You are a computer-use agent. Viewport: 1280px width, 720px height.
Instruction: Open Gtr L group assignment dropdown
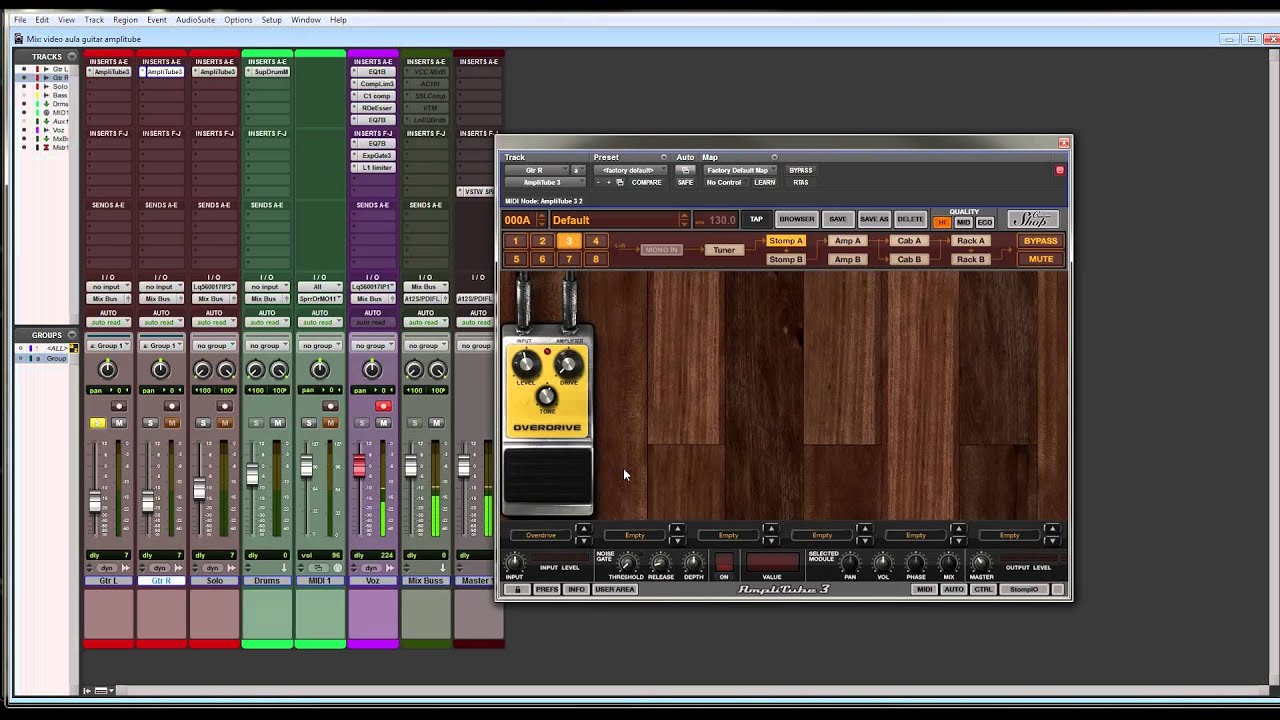coord(108,346)
